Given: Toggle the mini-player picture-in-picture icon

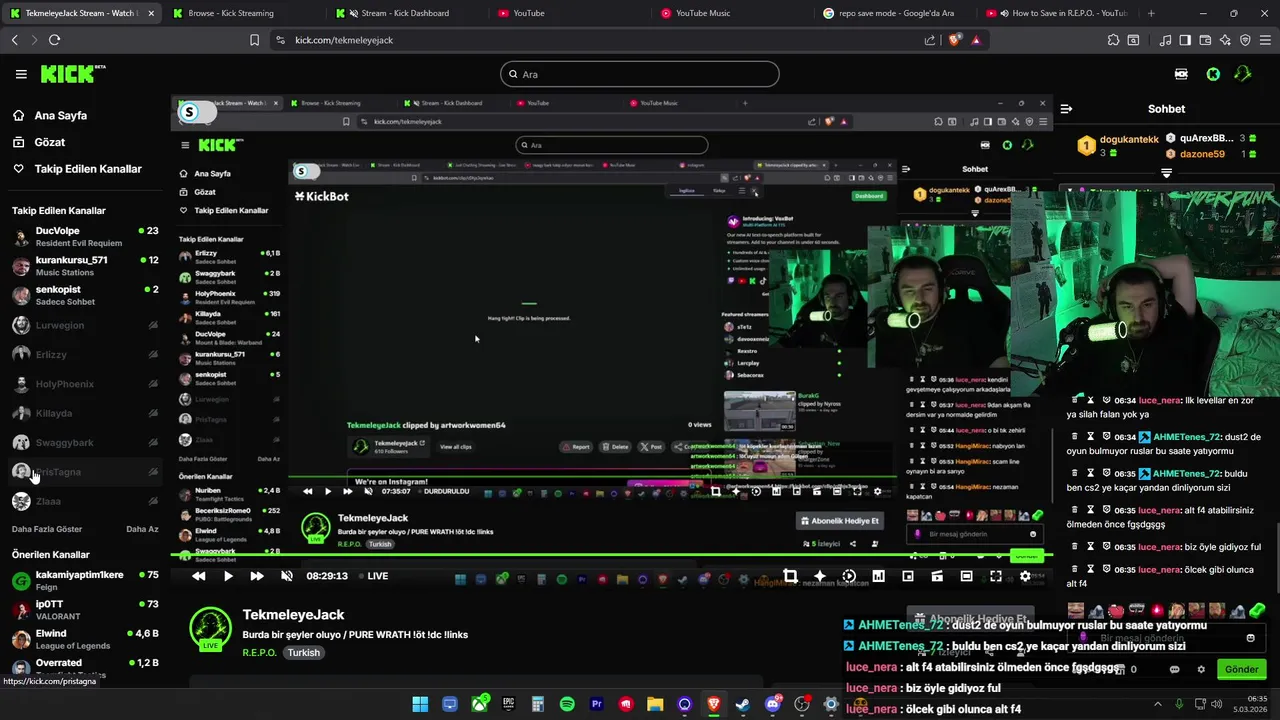Looking at the screenshot, I should tap(908, 576).
